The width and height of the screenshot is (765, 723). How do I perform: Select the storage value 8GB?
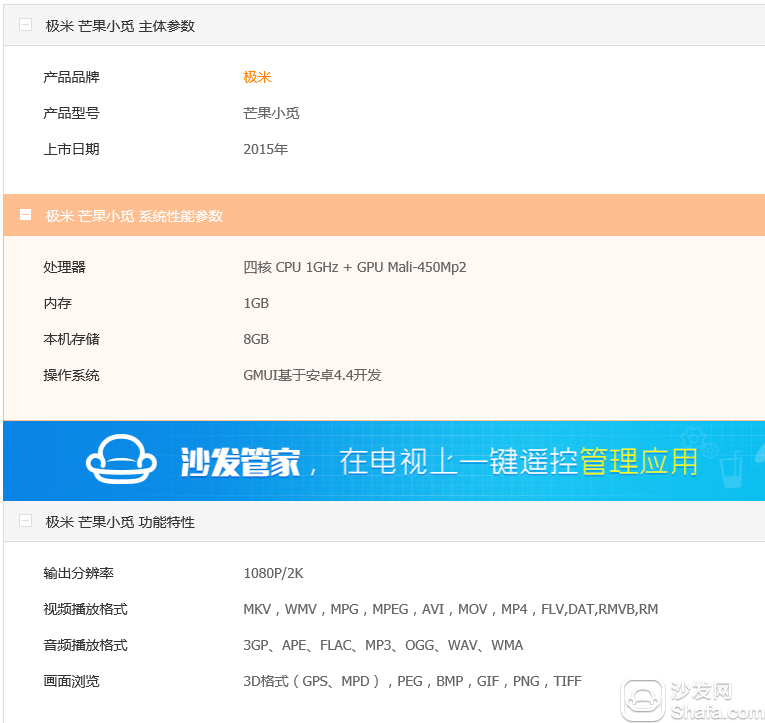click(x=256, y=339)
